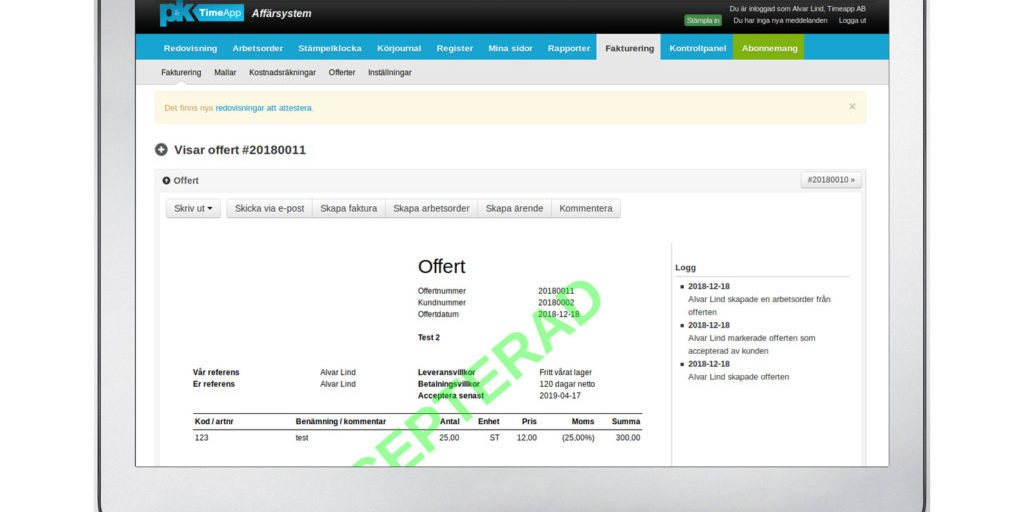
Task: Collapse the Offert panel arrow icon
Action: click(x=166, y=181)
